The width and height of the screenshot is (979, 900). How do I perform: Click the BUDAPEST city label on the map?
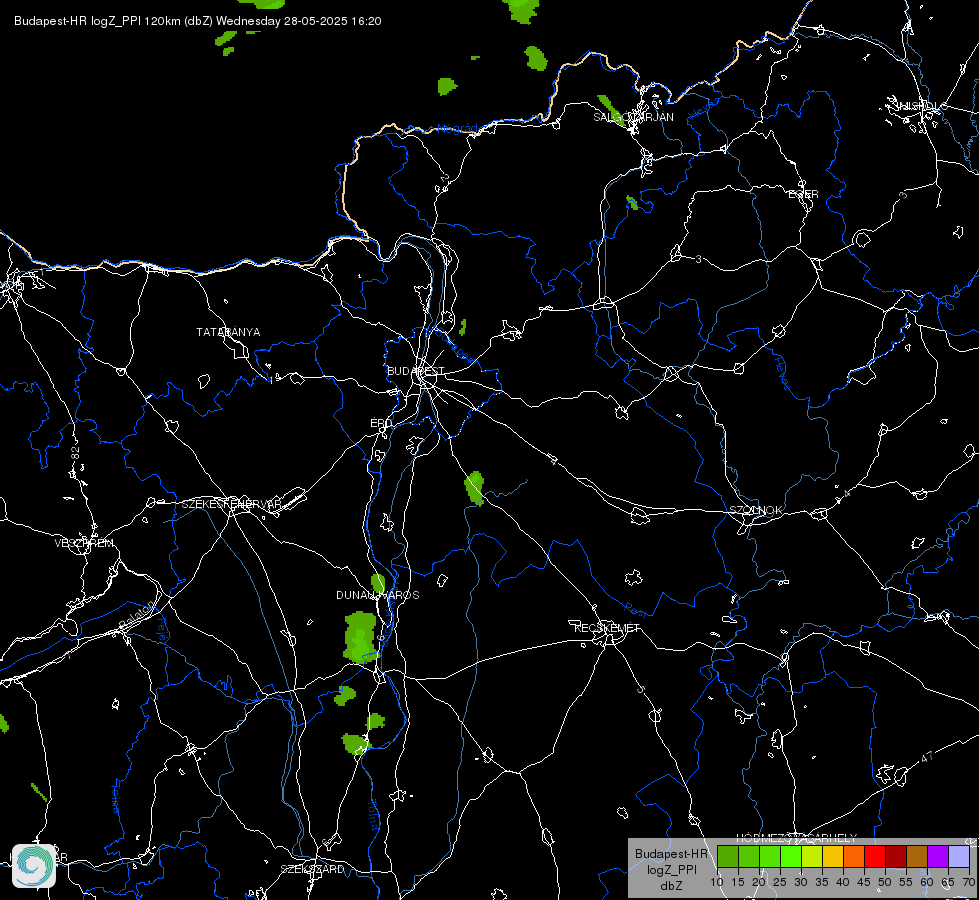(x=416, y=371)
